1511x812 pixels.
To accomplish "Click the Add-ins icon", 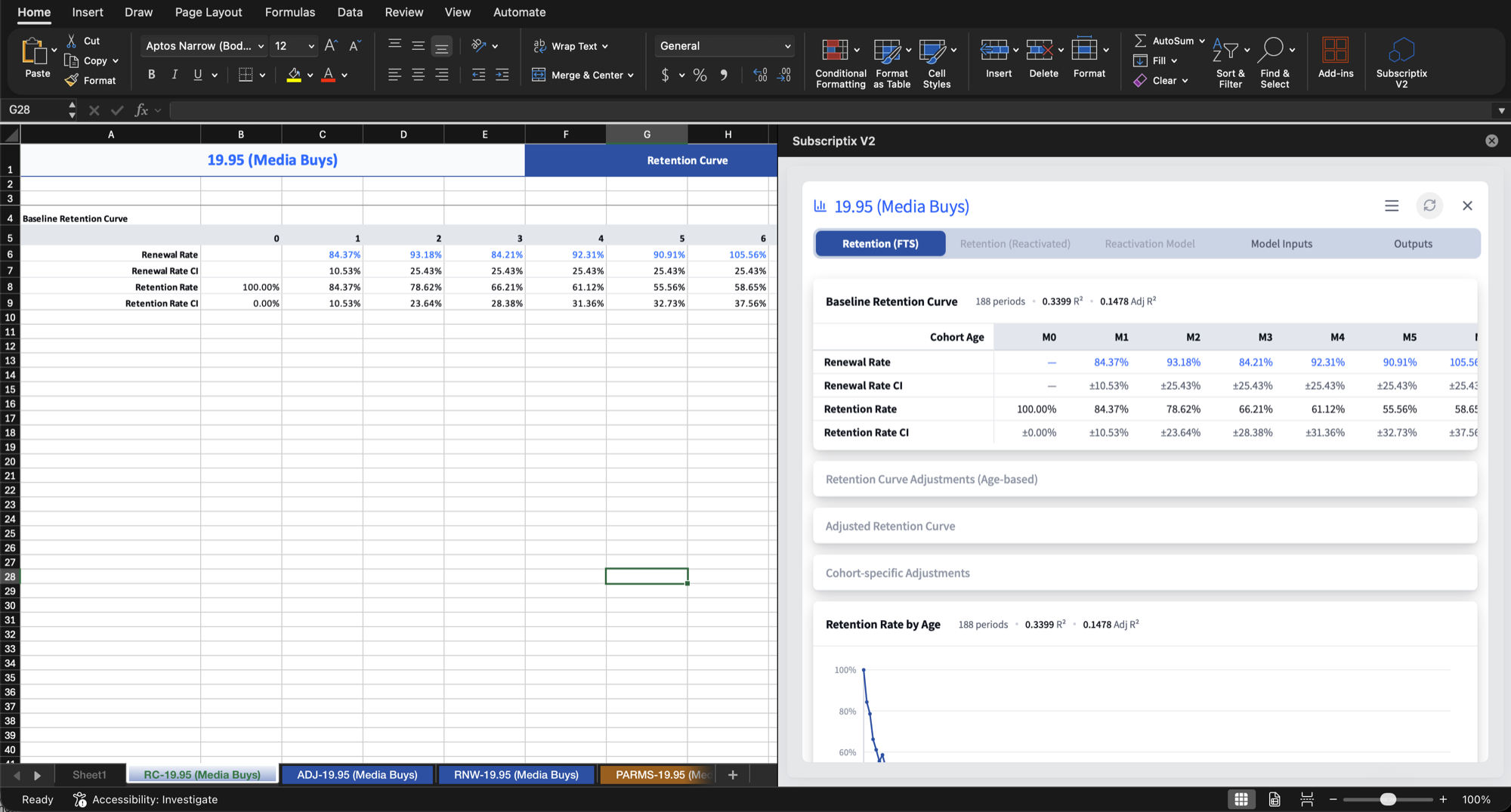I will (x=1335, y=57).
